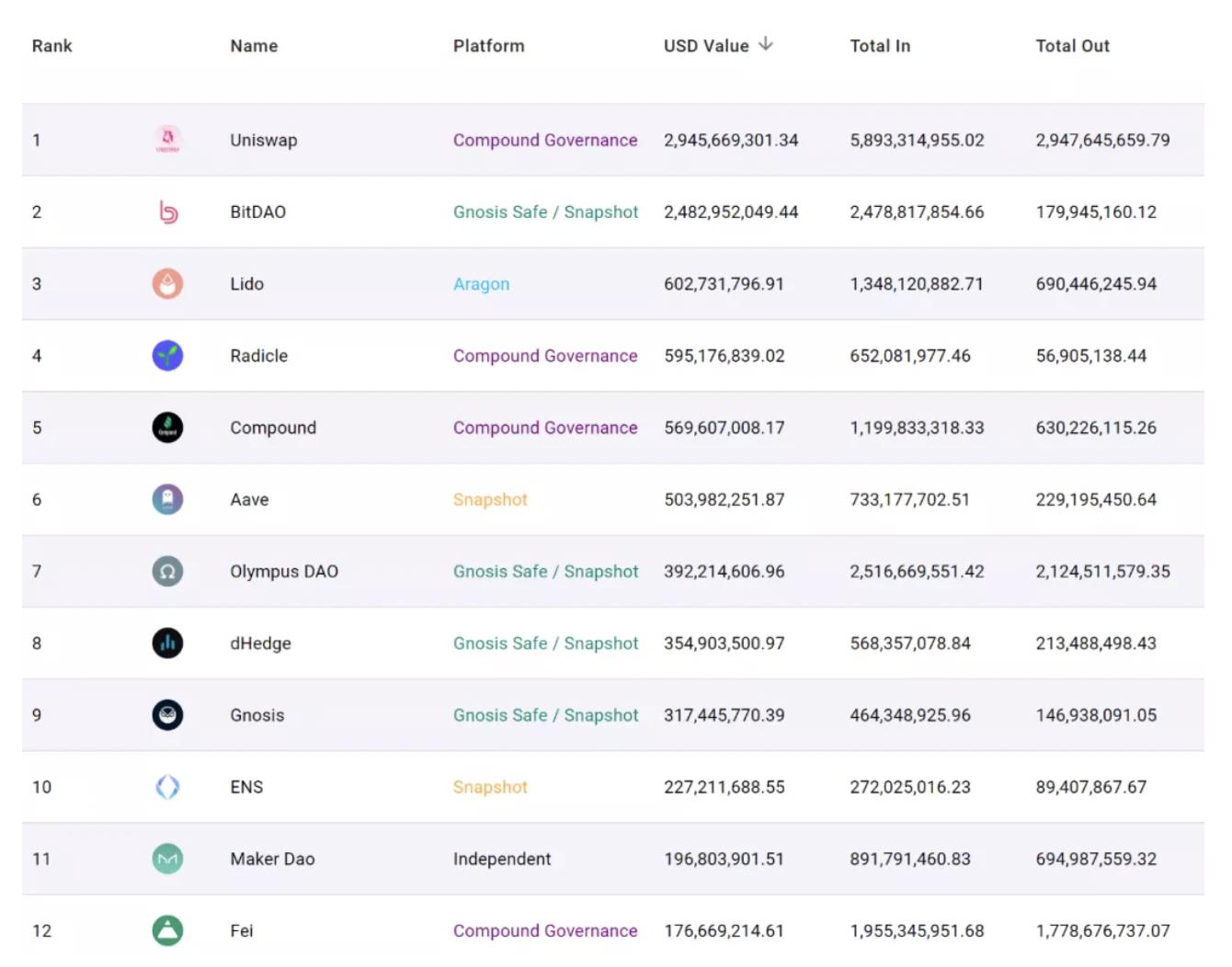Toggle sort arrow beside USD Value
The width and height of the screenshot is (1232, 967).
766,45
